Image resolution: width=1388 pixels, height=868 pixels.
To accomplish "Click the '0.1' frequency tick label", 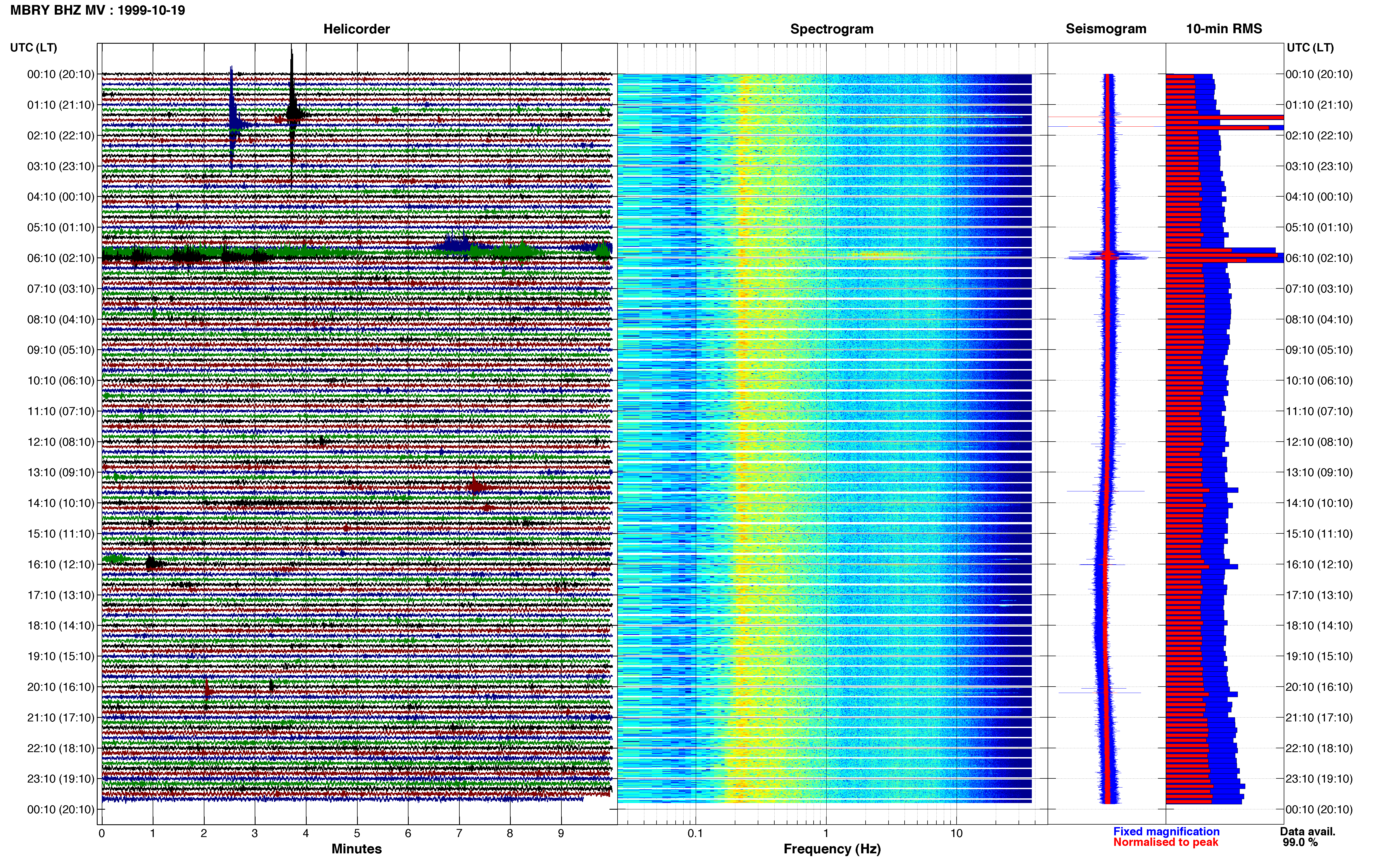I will (695, 833).
